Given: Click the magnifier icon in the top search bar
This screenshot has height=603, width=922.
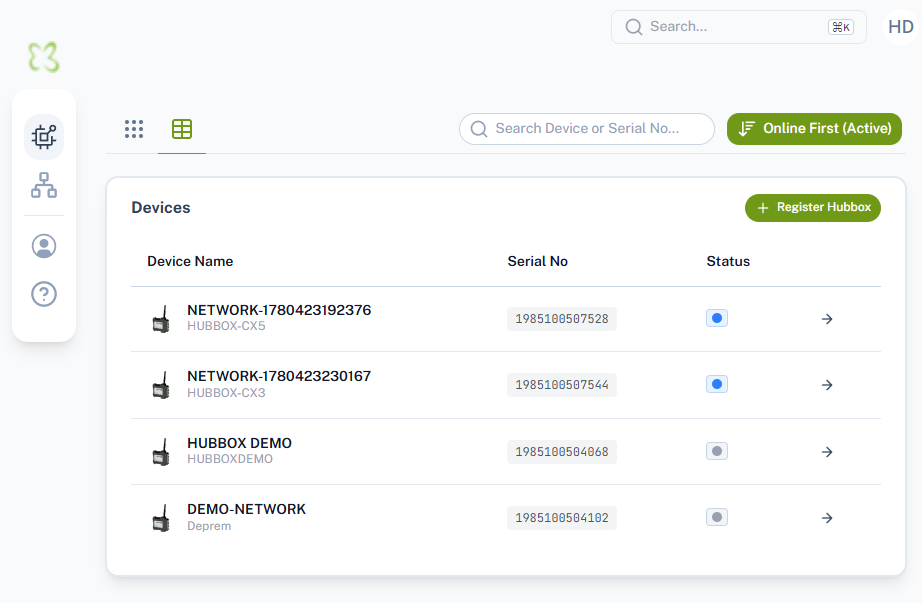Looking at the screenshot, I should (x=633, y=27).
